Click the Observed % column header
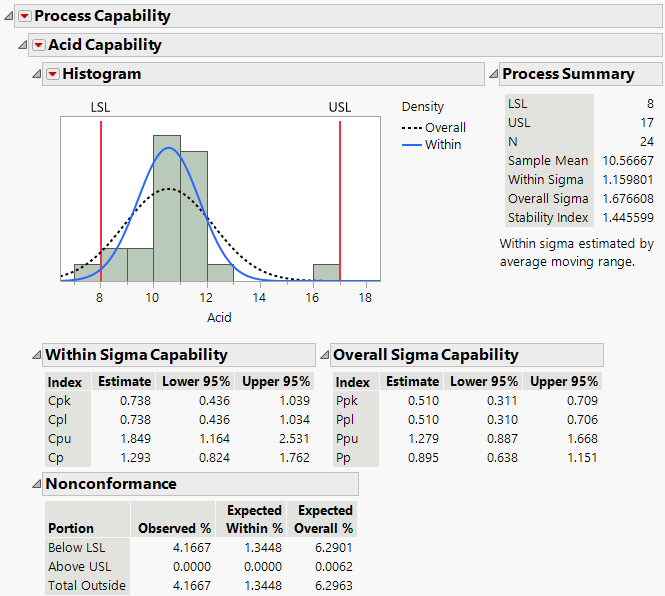The height and width of the screenshot is (596, 665). (x=174, y=528)
